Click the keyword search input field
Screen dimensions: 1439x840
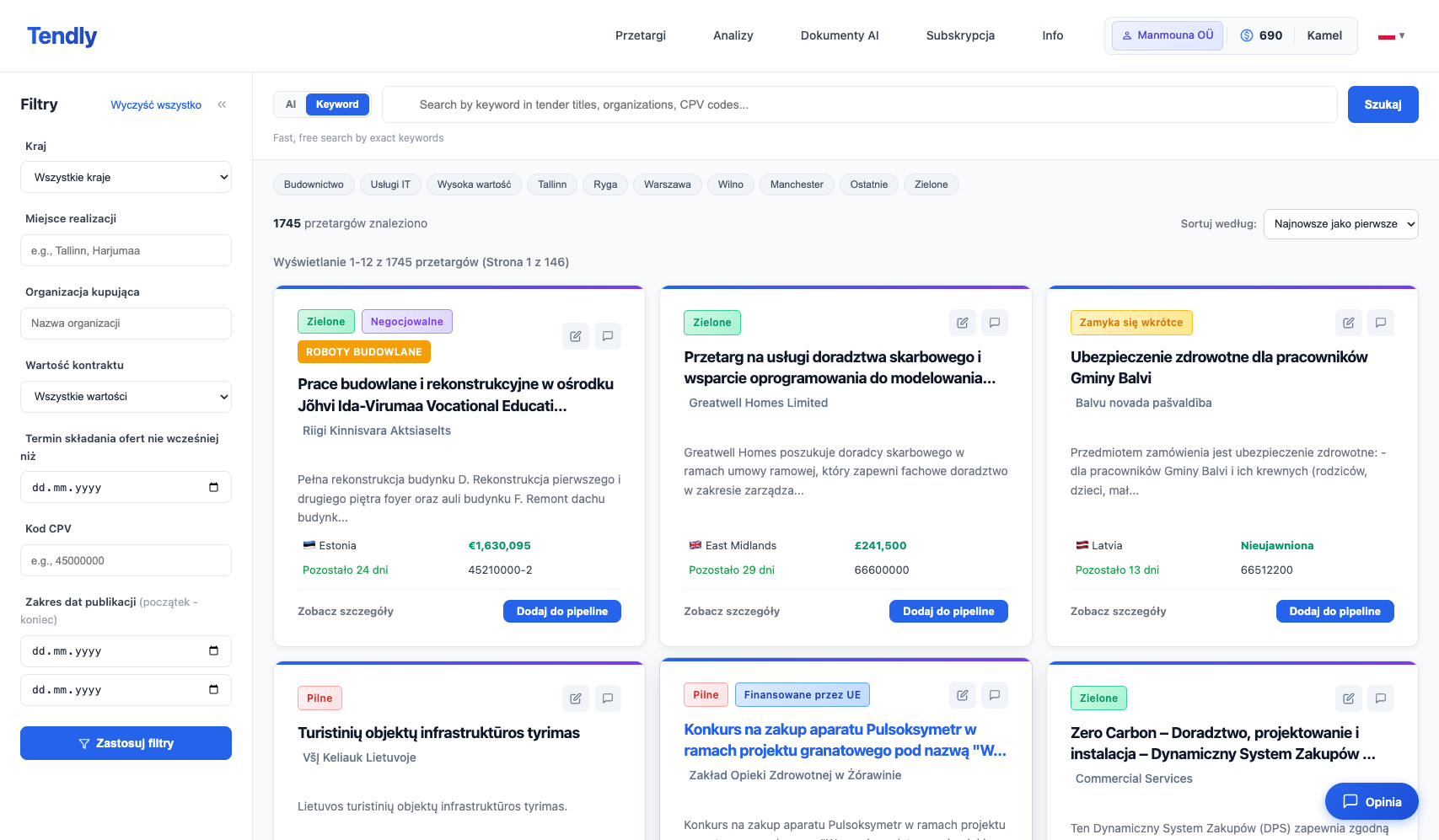(x=860, y=104)
